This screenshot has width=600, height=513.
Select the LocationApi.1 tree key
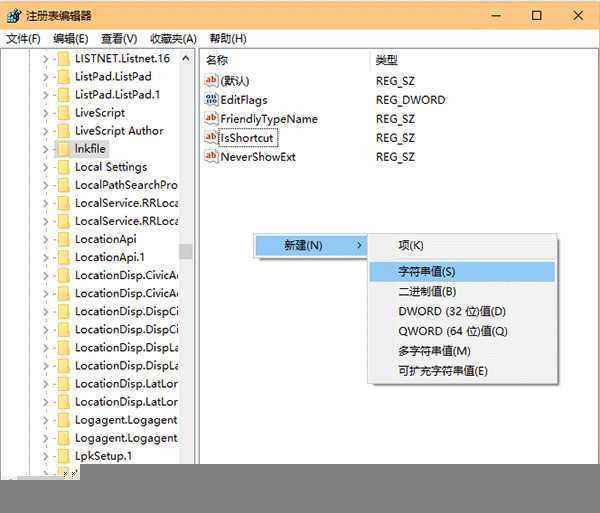point(110,257)
